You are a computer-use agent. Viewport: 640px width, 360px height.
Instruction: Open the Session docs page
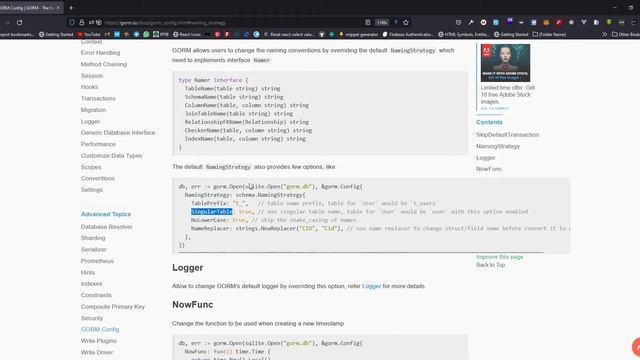tap(91, 76)
